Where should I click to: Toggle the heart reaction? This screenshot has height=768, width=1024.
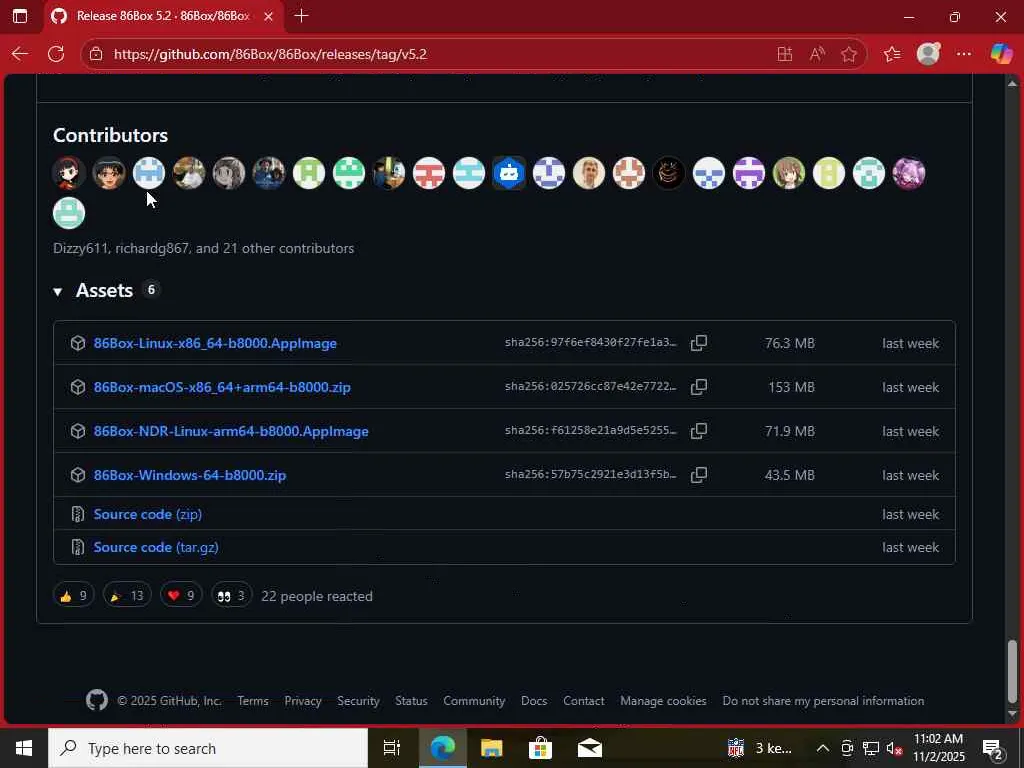pos(181,595)
